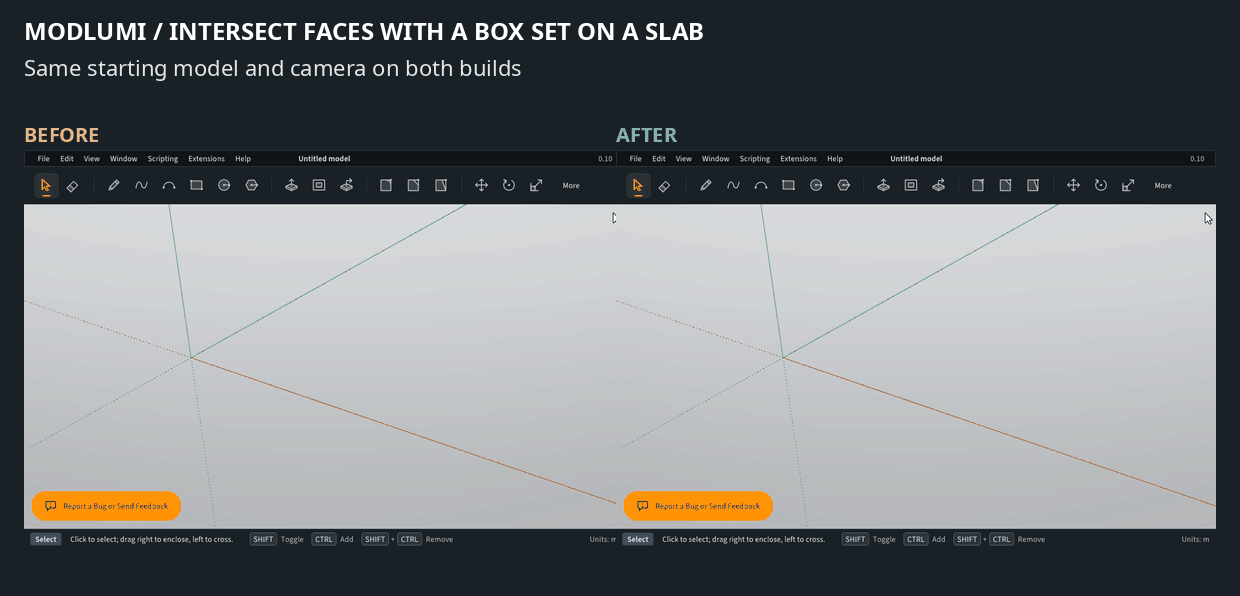Open the Help menu in BEFORE pane
Viewport: 1240px width, 596px height.
243,159
